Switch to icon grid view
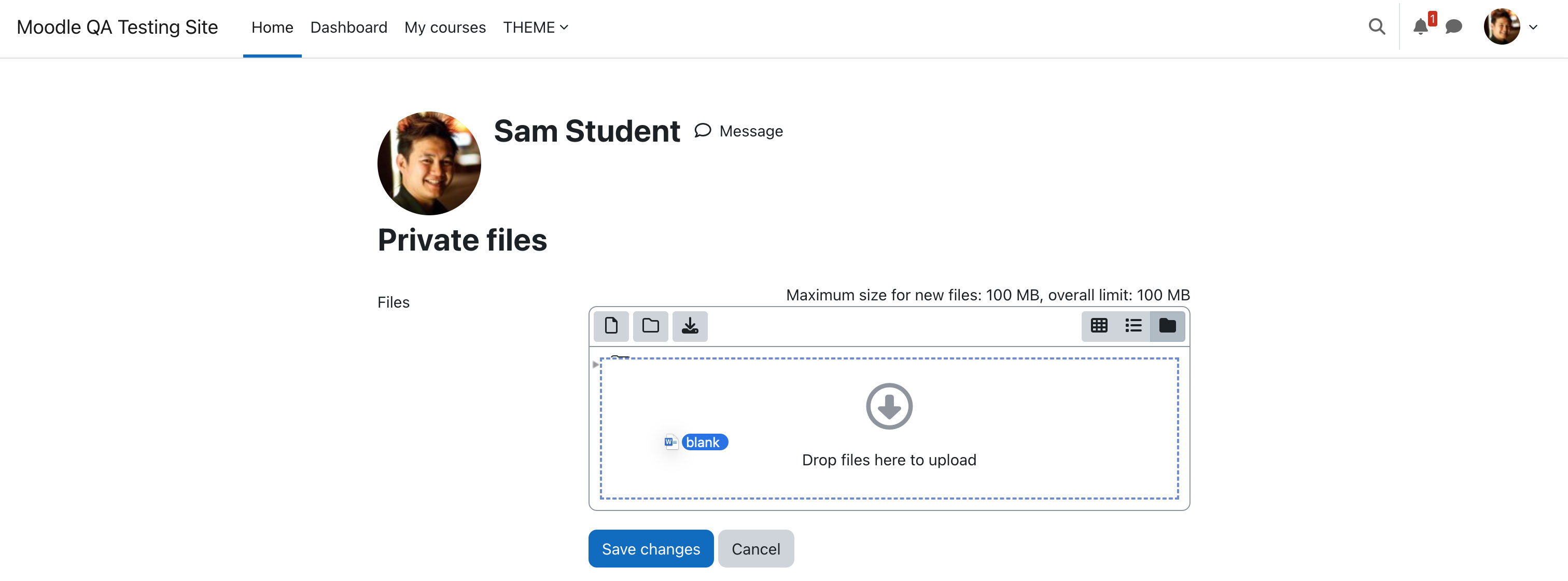 tap(1099, 326)
